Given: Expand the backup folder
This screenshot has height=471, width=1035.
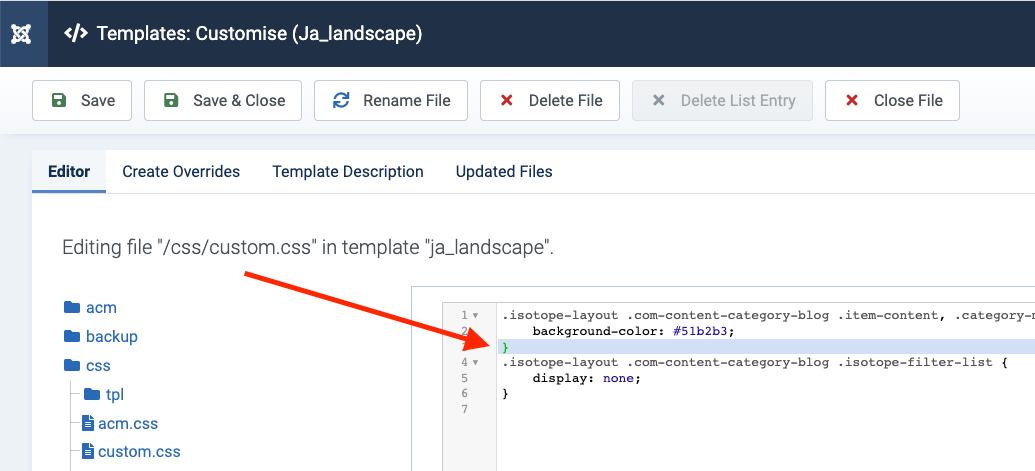Looking at the screenshot, I should coord(111,336).
